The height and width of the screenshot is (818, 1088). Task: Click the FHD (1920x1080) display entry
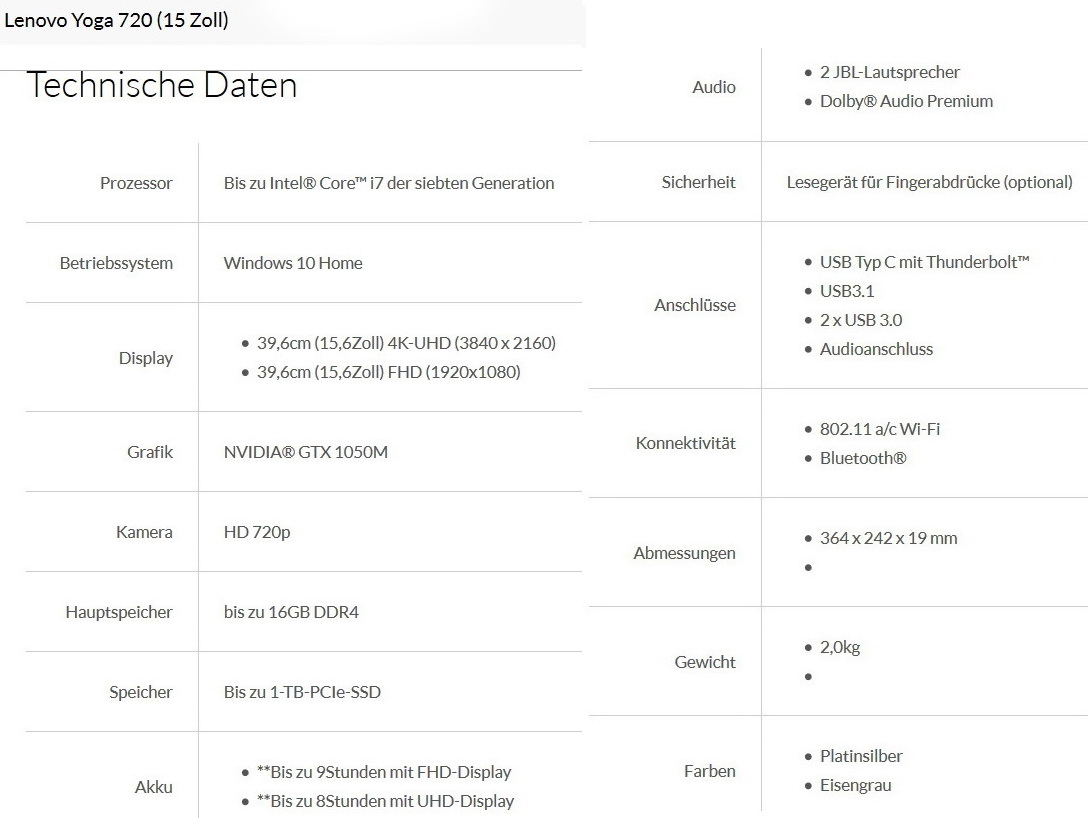pos(388,372)
